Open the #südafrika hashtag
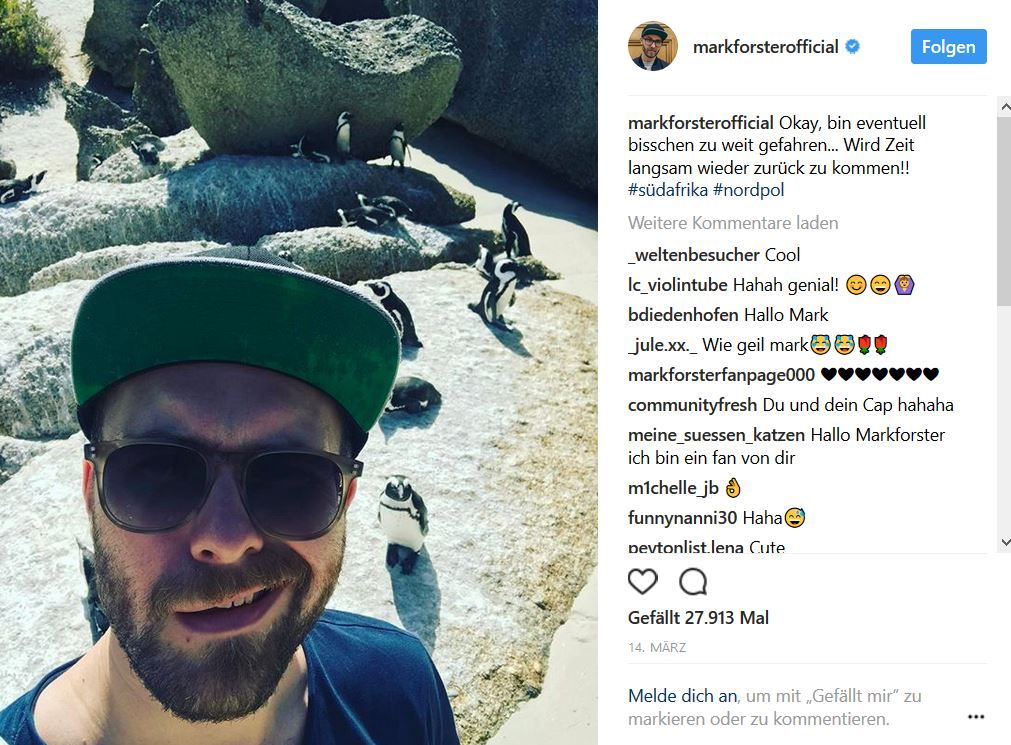This screenshot has height=745, width=1011. (x=667, y=190)
